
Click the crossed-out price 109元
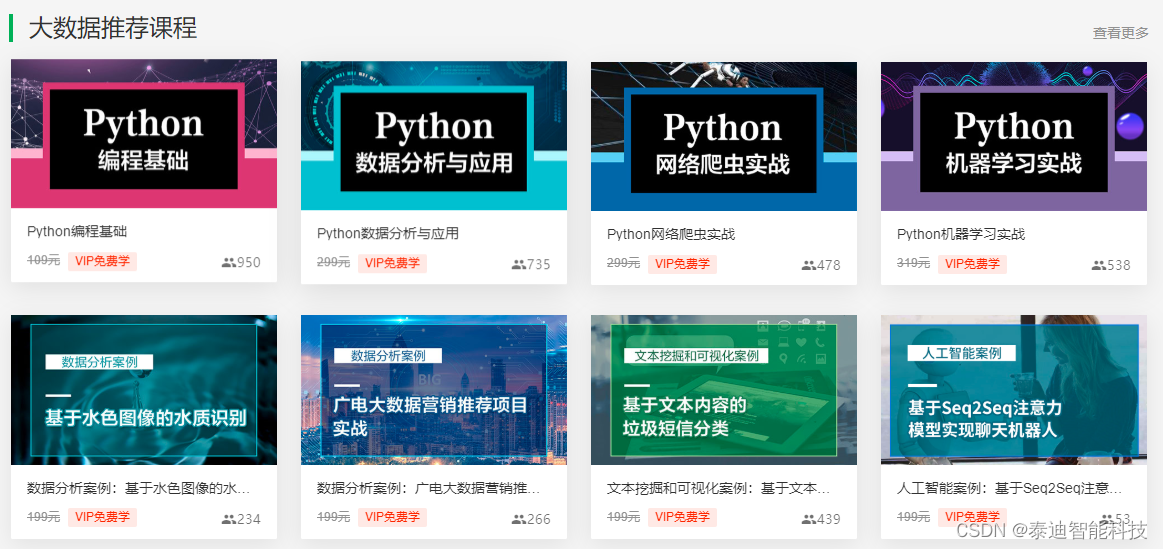pyautogui.click(x=44, y=261)
